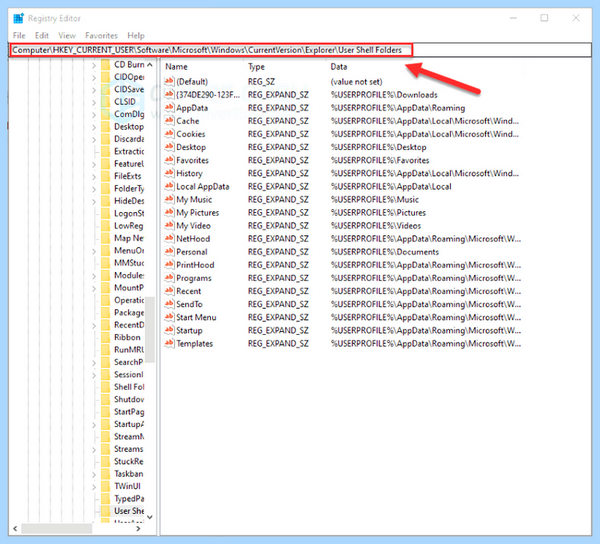This screenshot has width=600, height=544.
Task: Expand the CD Burn tree key
Action: coord(94,65)
